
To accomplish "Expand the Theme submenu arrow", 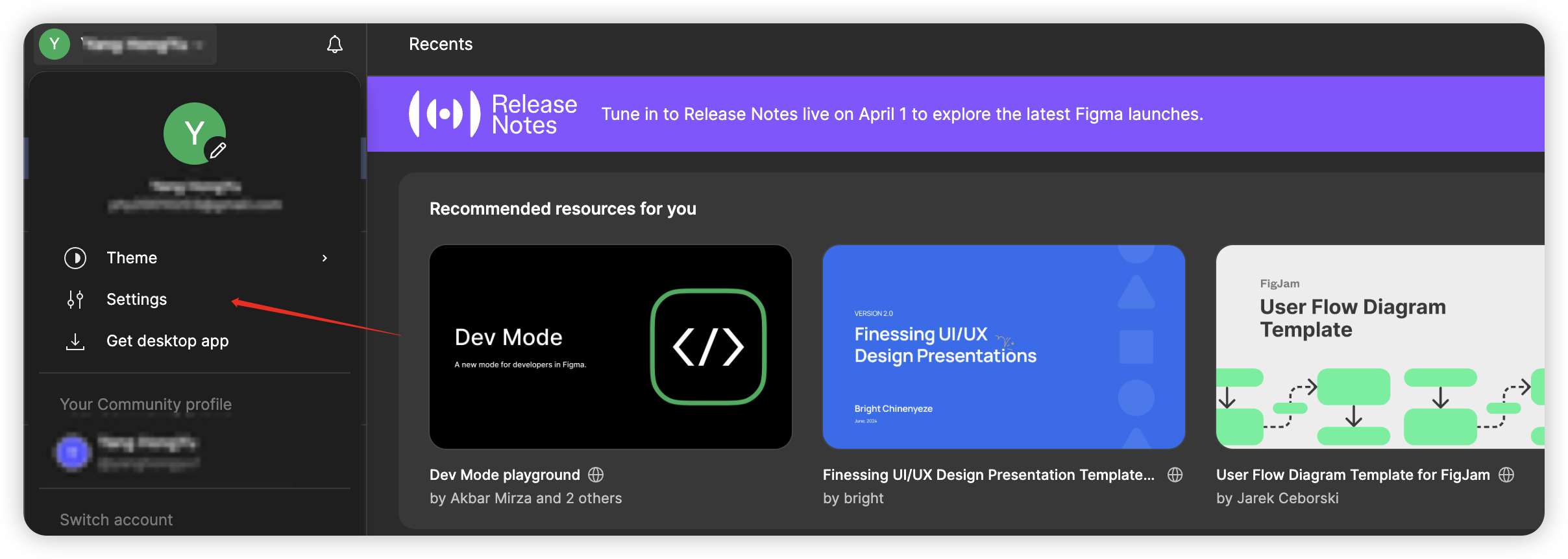I will (325, 258).
